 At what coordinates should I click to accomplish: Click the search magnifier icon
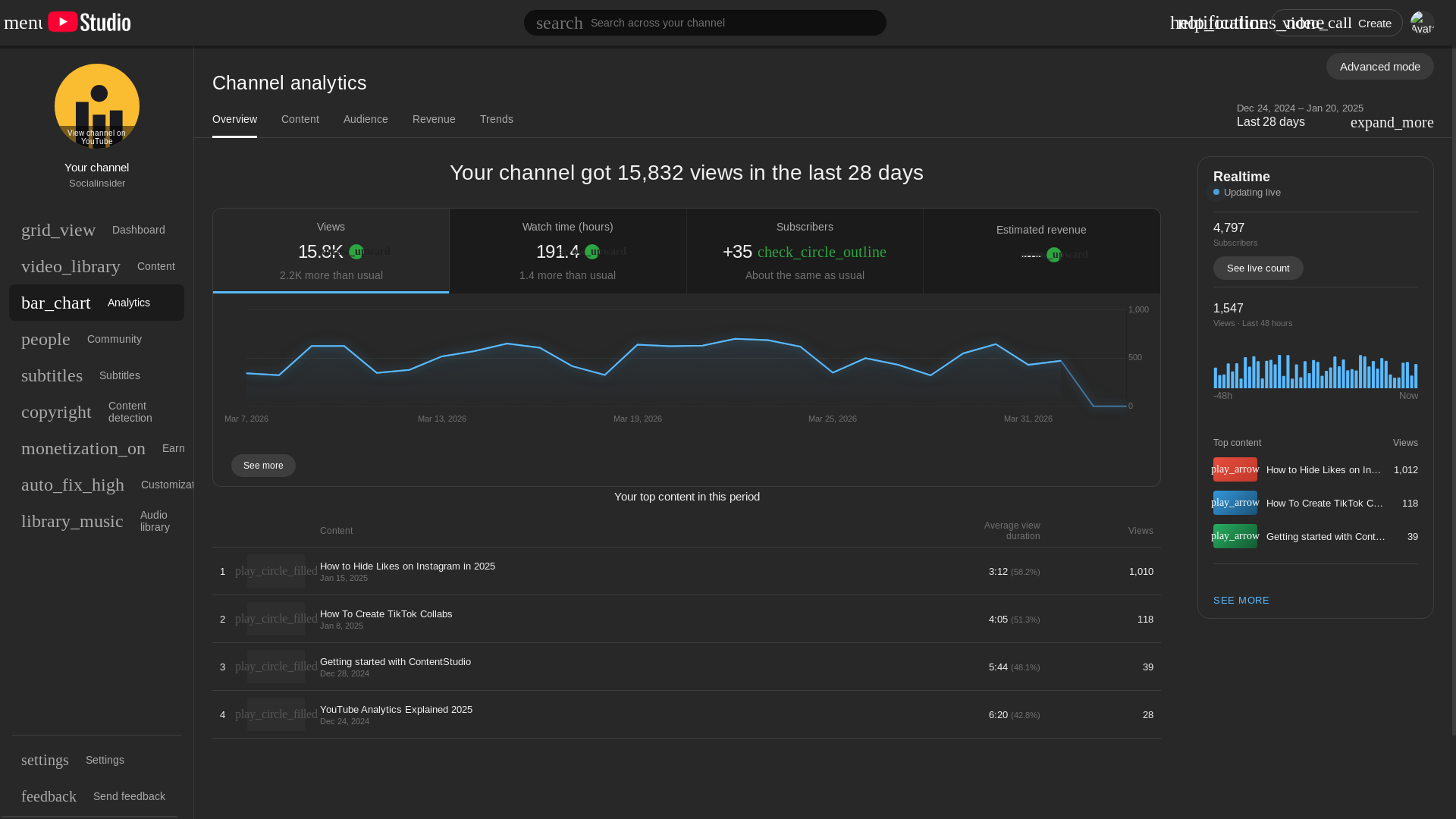(x=559, y=23)
